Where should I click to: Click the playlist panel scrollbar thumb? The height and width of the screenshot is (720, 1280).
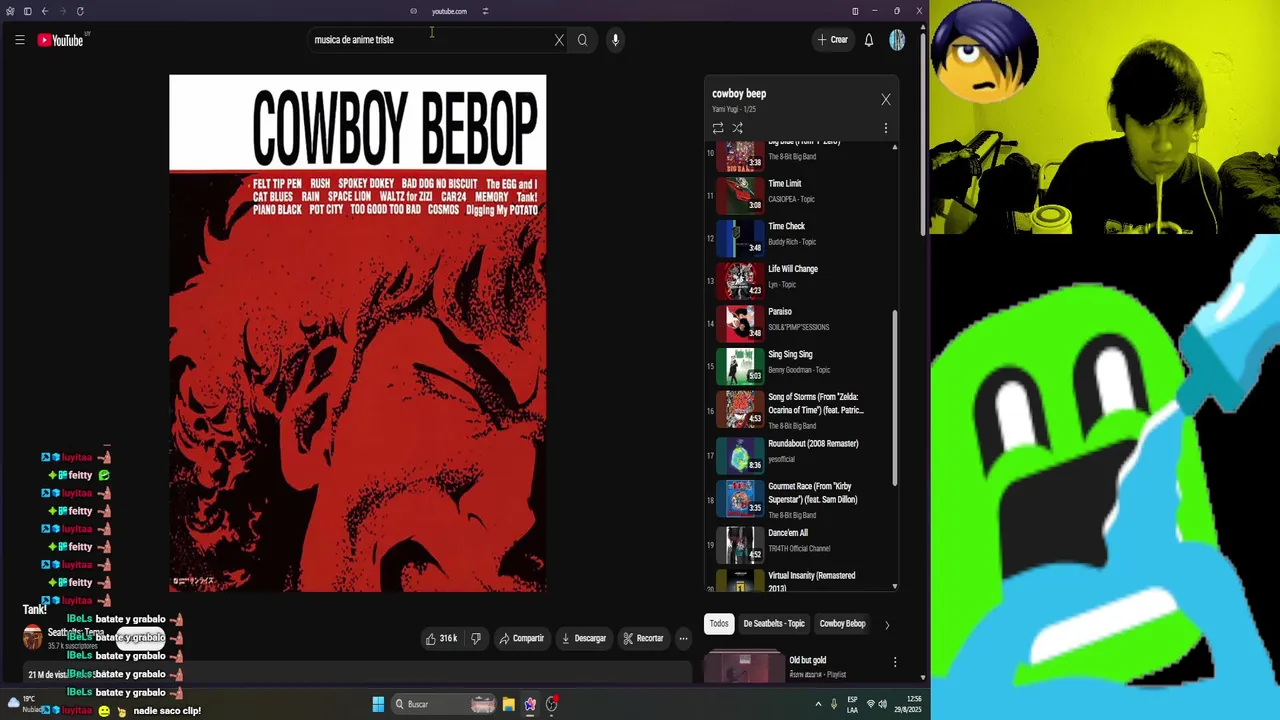click(895, 398)
